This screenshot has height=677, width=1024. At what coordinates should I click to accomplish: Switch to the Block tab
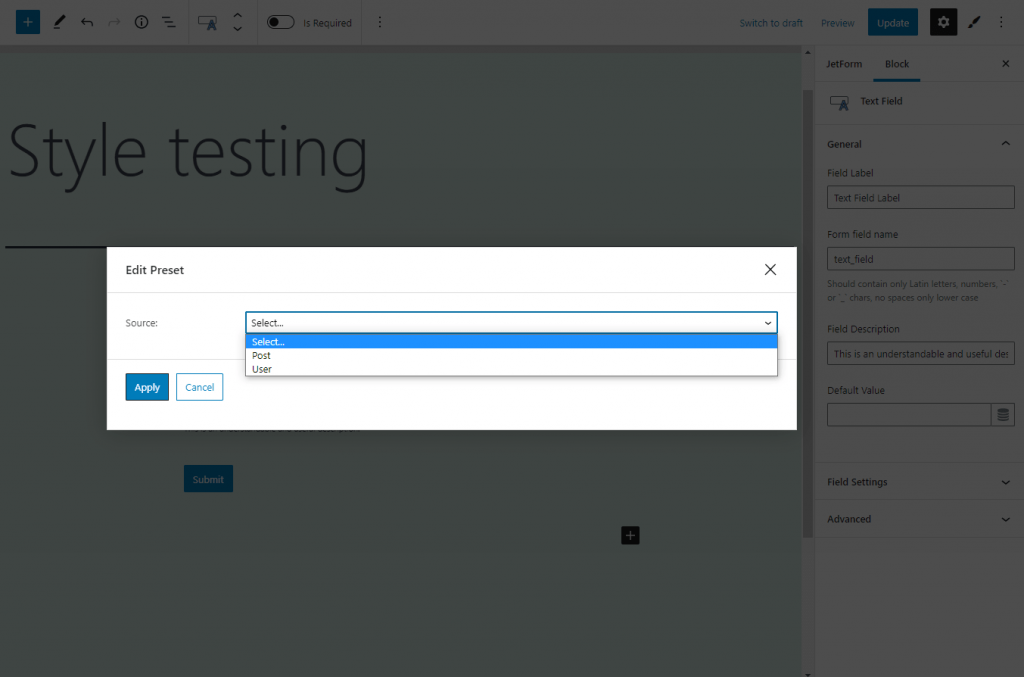click(897, 64)
